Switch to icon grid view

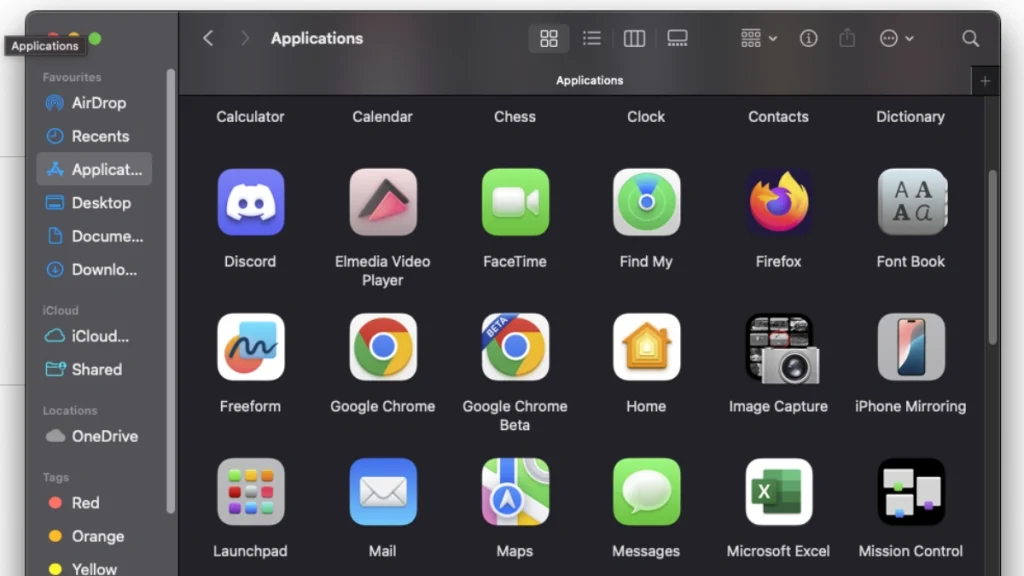[x=549, y=38]
